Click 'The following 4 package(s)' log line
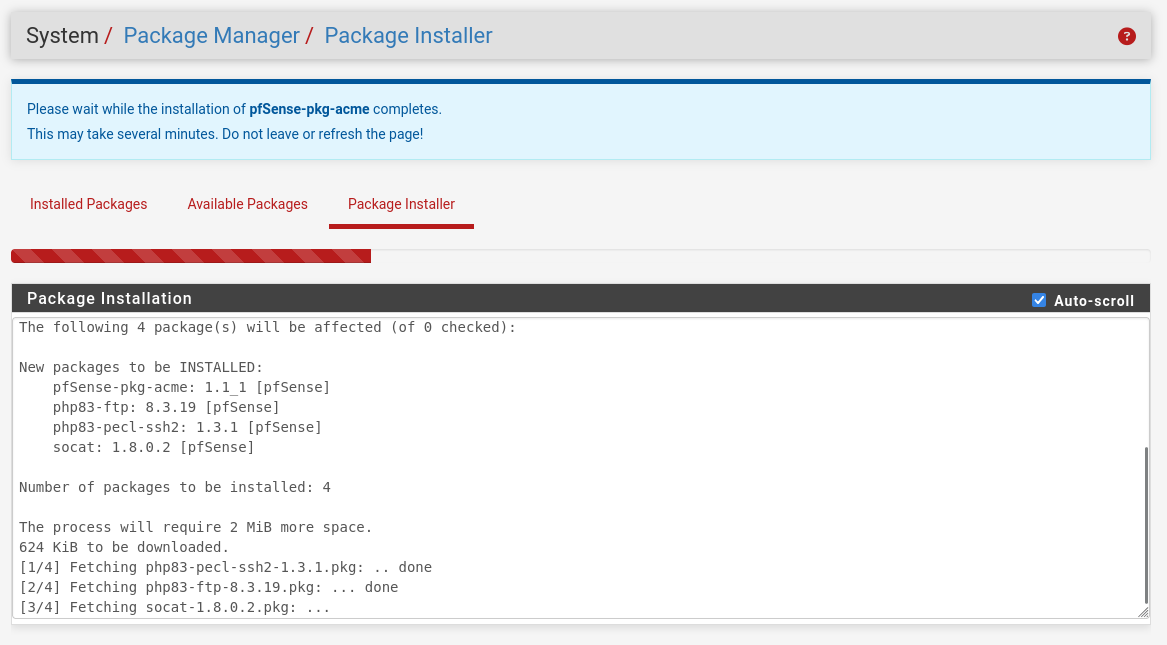This screenshot has height=645, width=1167. (x=268, y=327)
